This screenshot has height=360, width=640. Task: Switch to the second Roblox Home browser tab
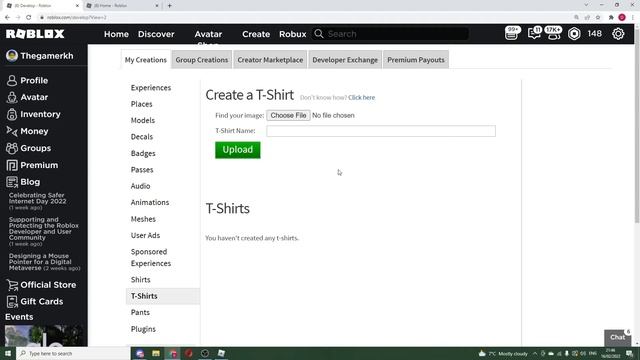click(121, 6)
